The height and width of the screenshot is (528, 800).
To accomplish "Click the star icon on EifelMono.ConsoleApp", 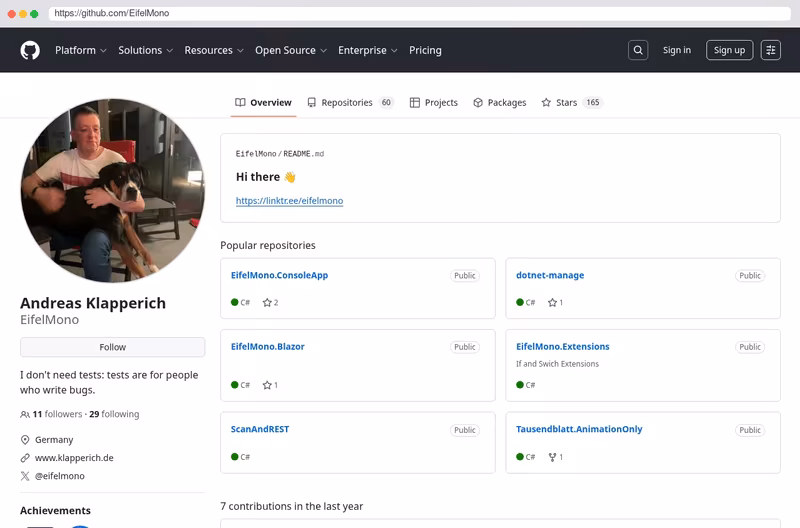I will [x=267, y=303].
